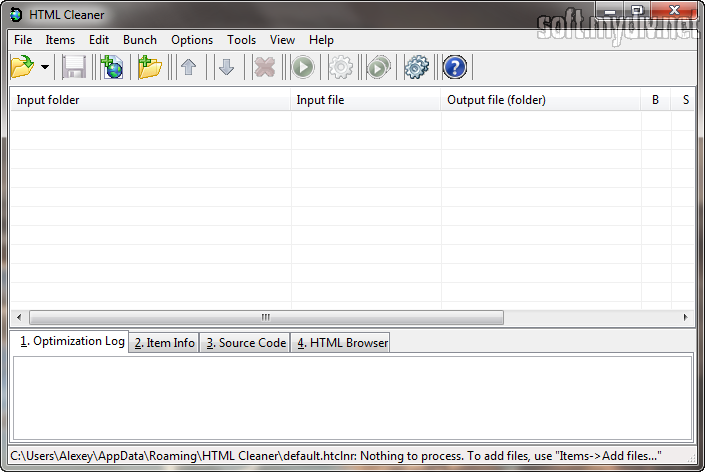Switch to the Source Code tab
The image size is (705, 472).
coord(245,343)
